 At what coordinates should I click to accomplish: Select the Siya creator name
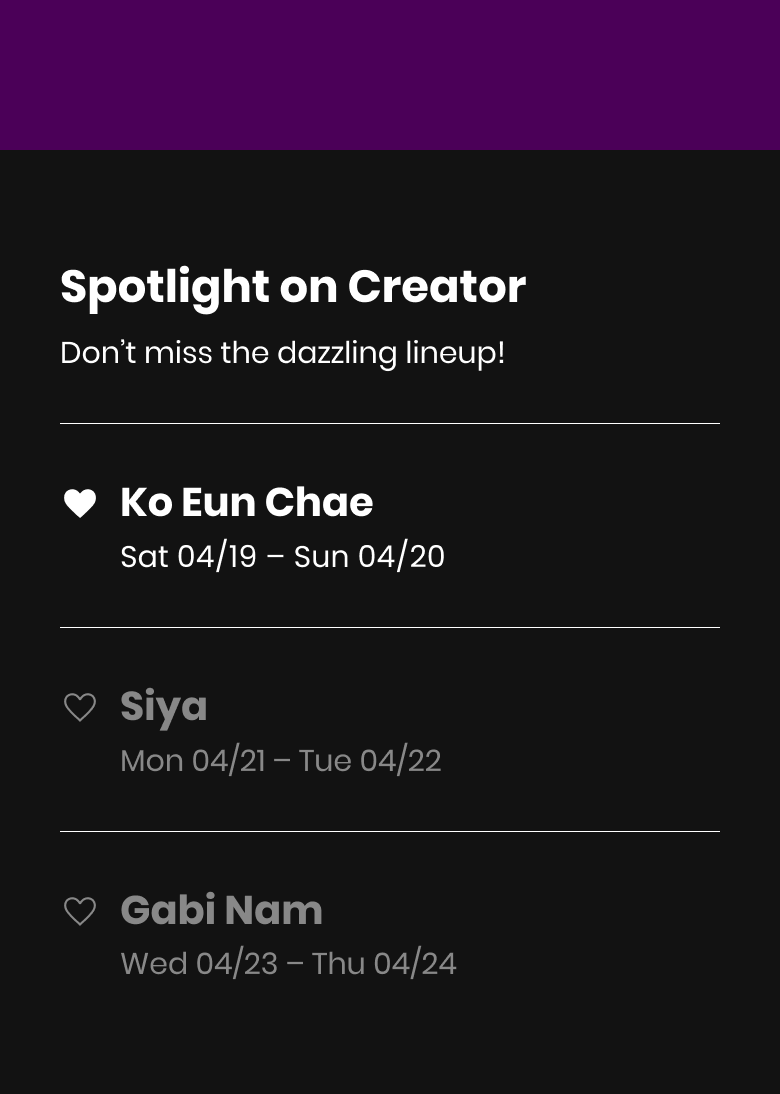pyautogui.click(x=164, y=707)
